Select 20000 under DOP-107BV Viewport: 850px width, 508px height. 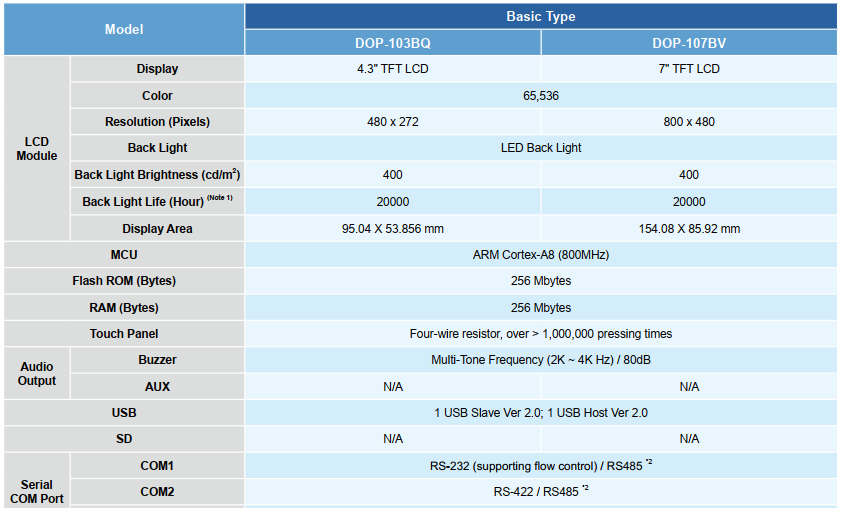point(689,201)
